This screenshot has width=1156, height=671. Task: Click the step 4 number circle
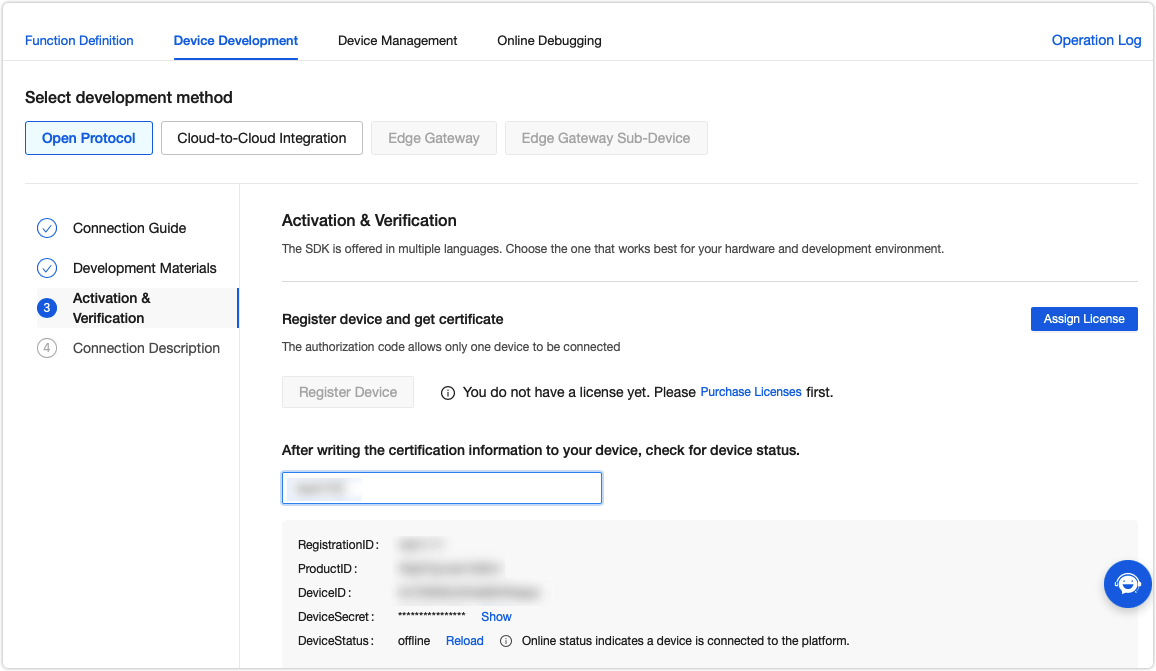pos(47,348)
